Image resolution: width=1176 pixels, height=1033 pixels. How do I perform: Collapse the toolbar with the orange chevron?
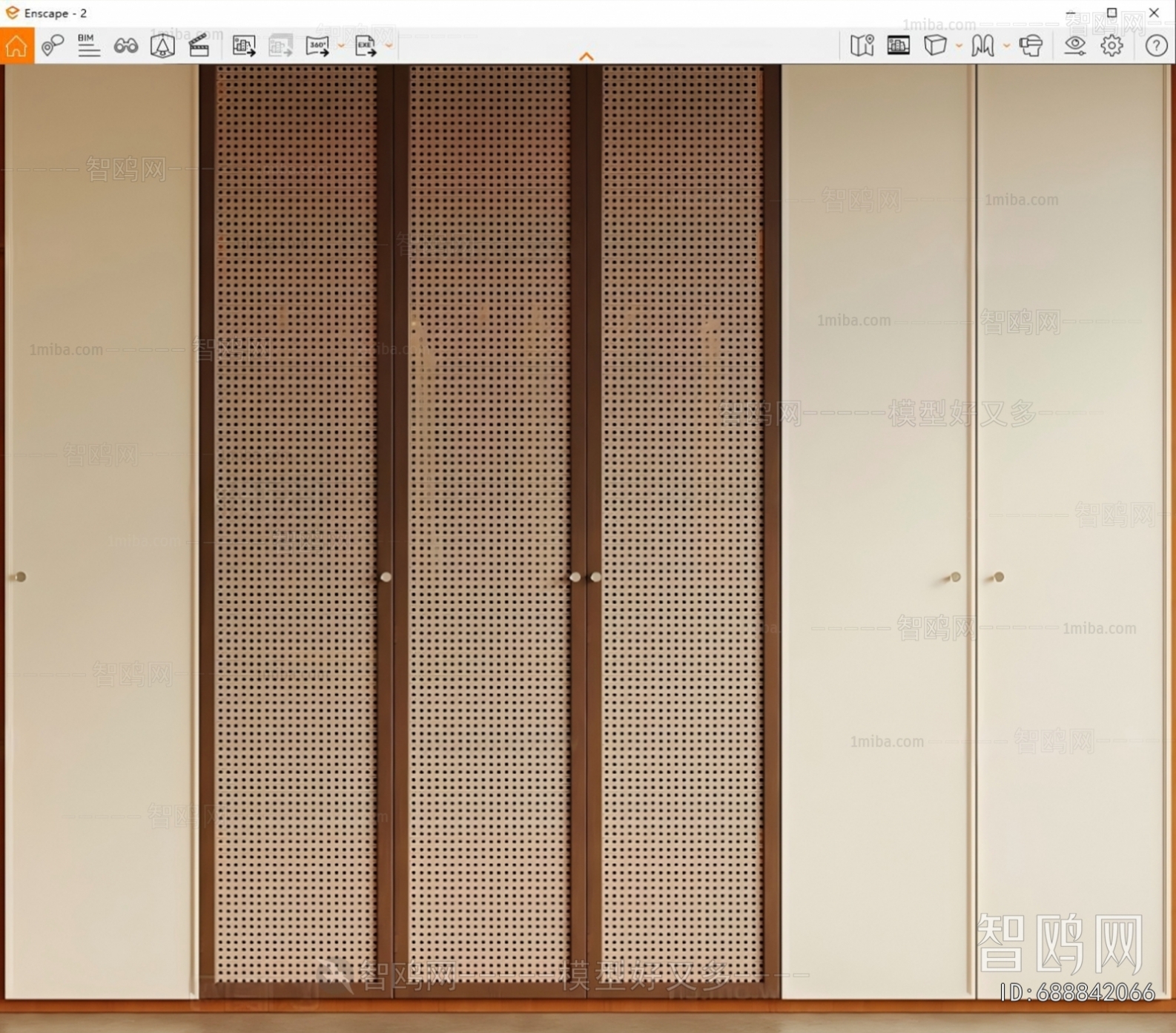click(x=587, y=56)
